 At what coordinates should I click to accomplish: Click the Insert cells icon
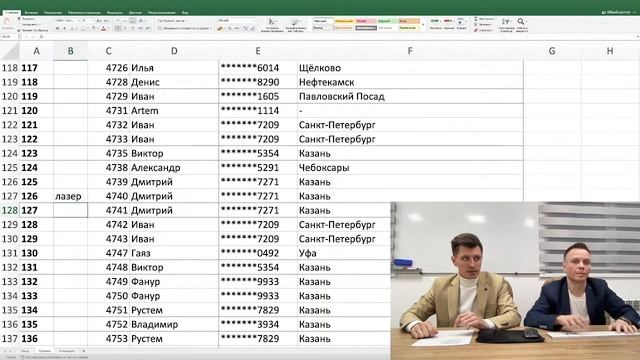click(435, 21)
